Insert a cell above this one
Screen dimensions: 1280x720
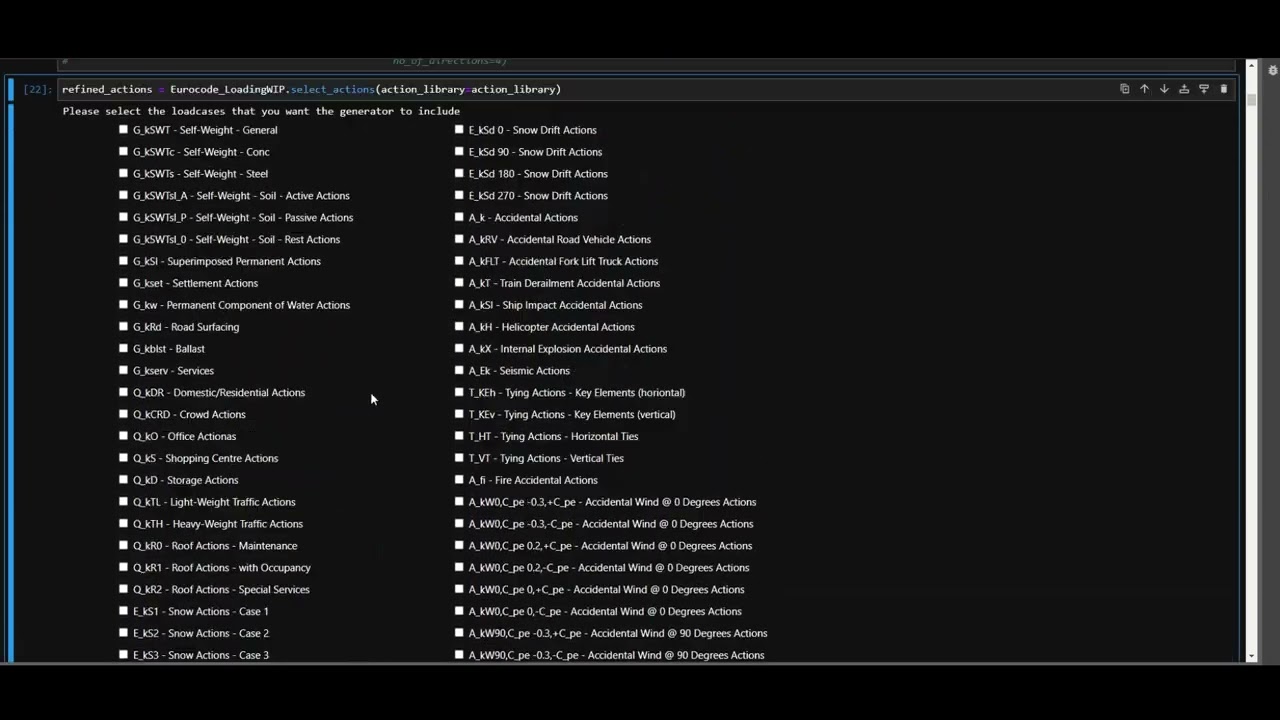point(1184,89)
